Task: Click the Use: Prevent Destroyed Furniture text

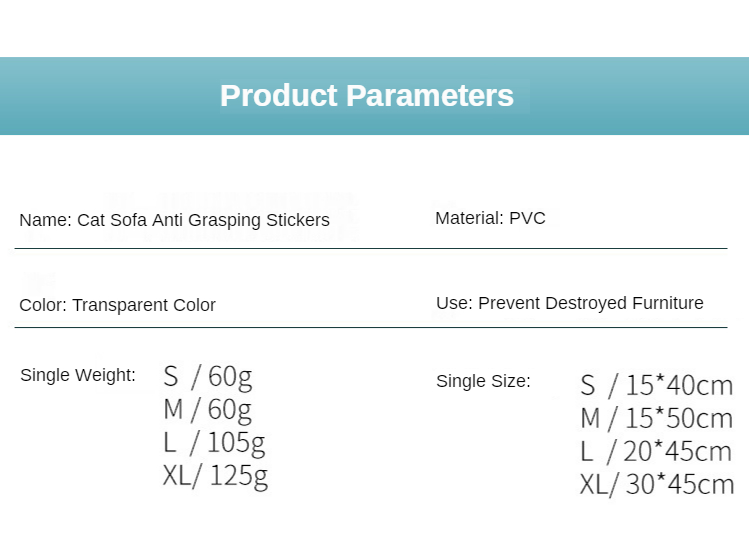Action: (569, 303)
